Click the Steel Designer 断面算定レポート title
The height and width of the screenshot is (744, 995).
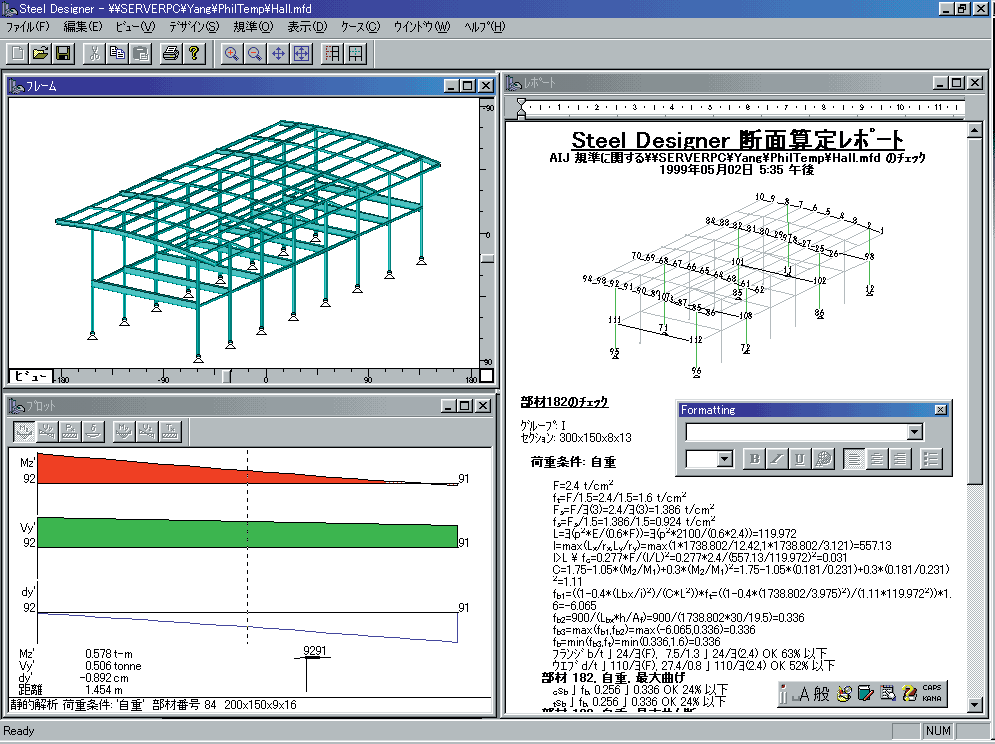click(737, 140)
